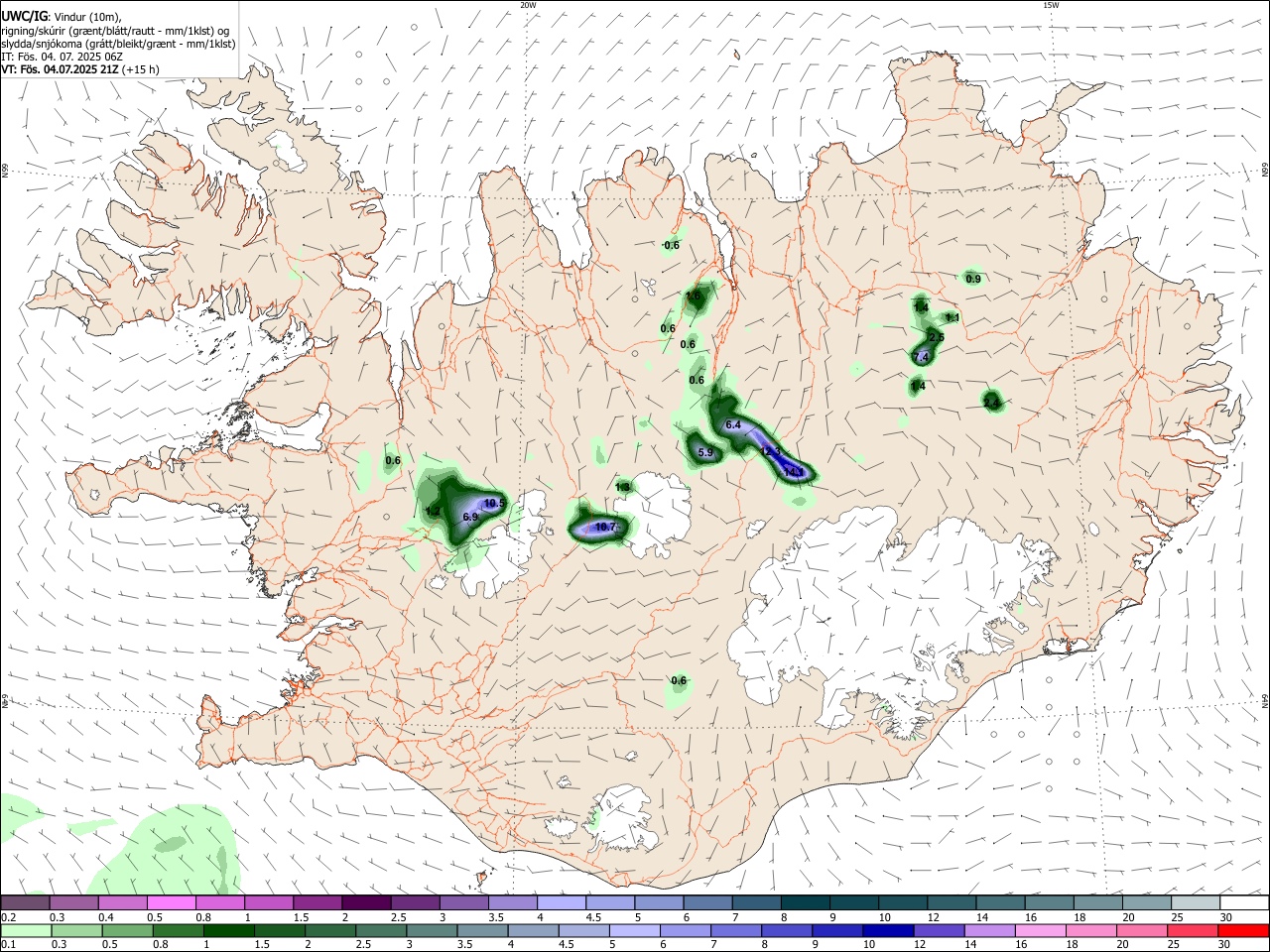Click the 2.4 precipitation value on the map

pos(991,402)
